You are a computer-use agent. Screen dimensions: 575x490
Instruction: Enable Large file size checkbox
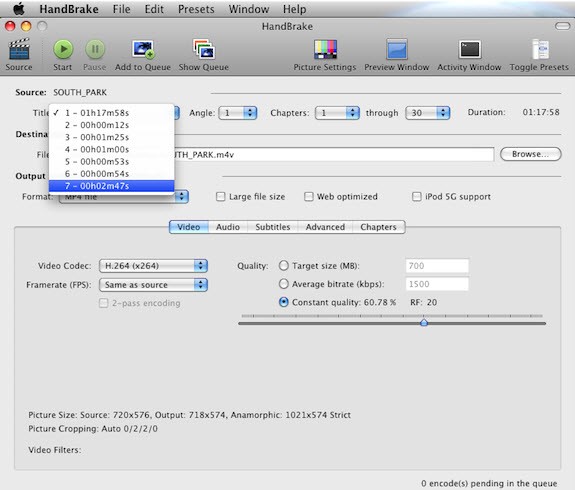pyautogui.click(x=220, y=197)
